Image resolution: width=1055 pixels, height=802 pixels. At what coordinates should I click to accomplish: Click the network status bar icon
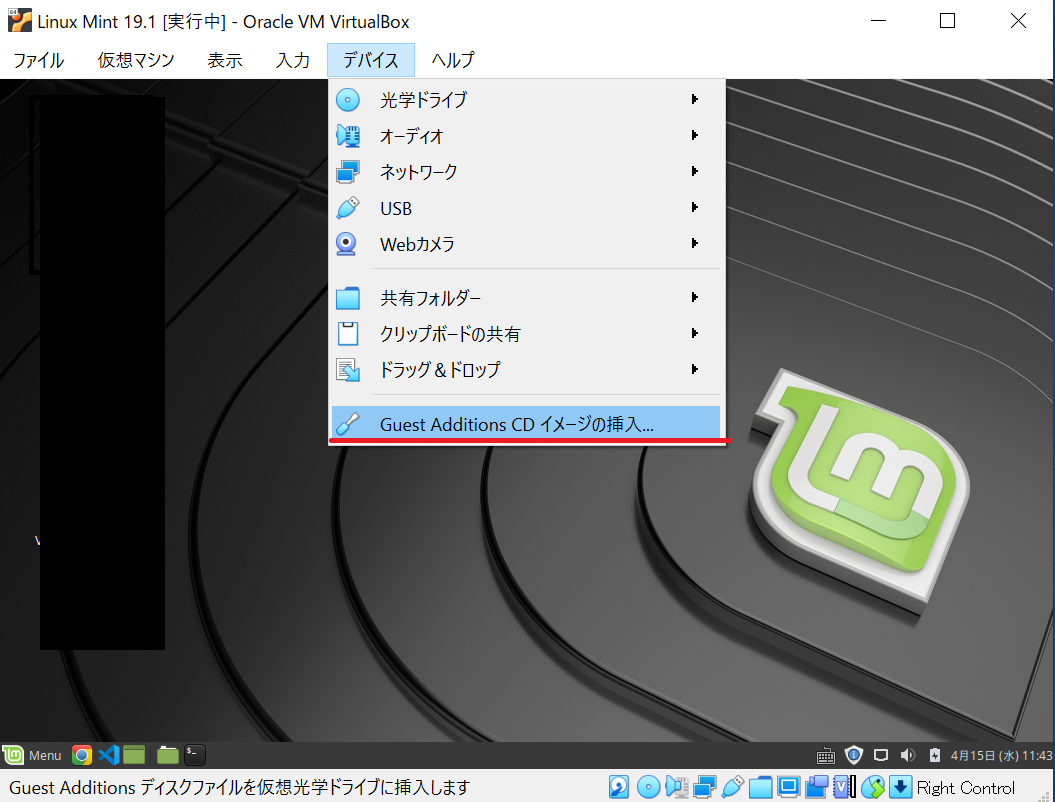pos(704,787)
